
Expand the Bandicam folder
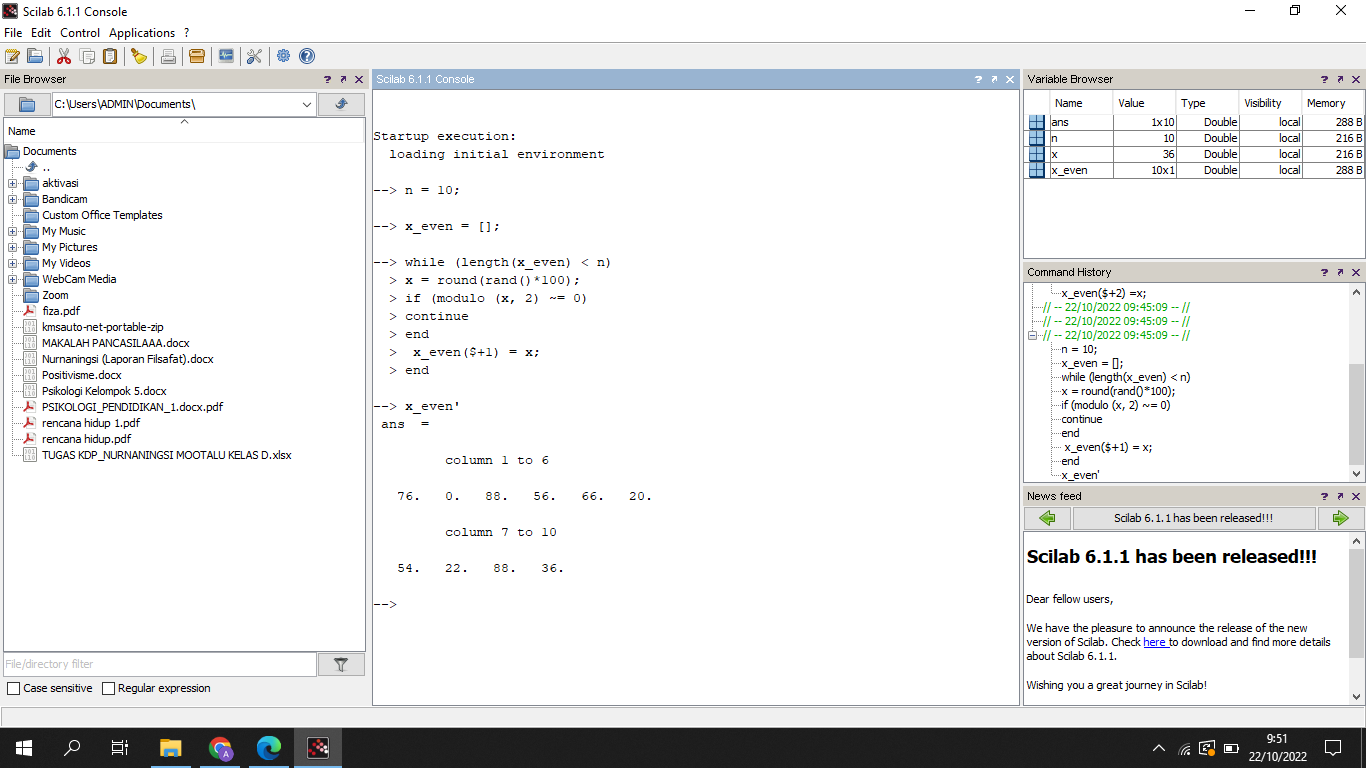click(12, 199)
